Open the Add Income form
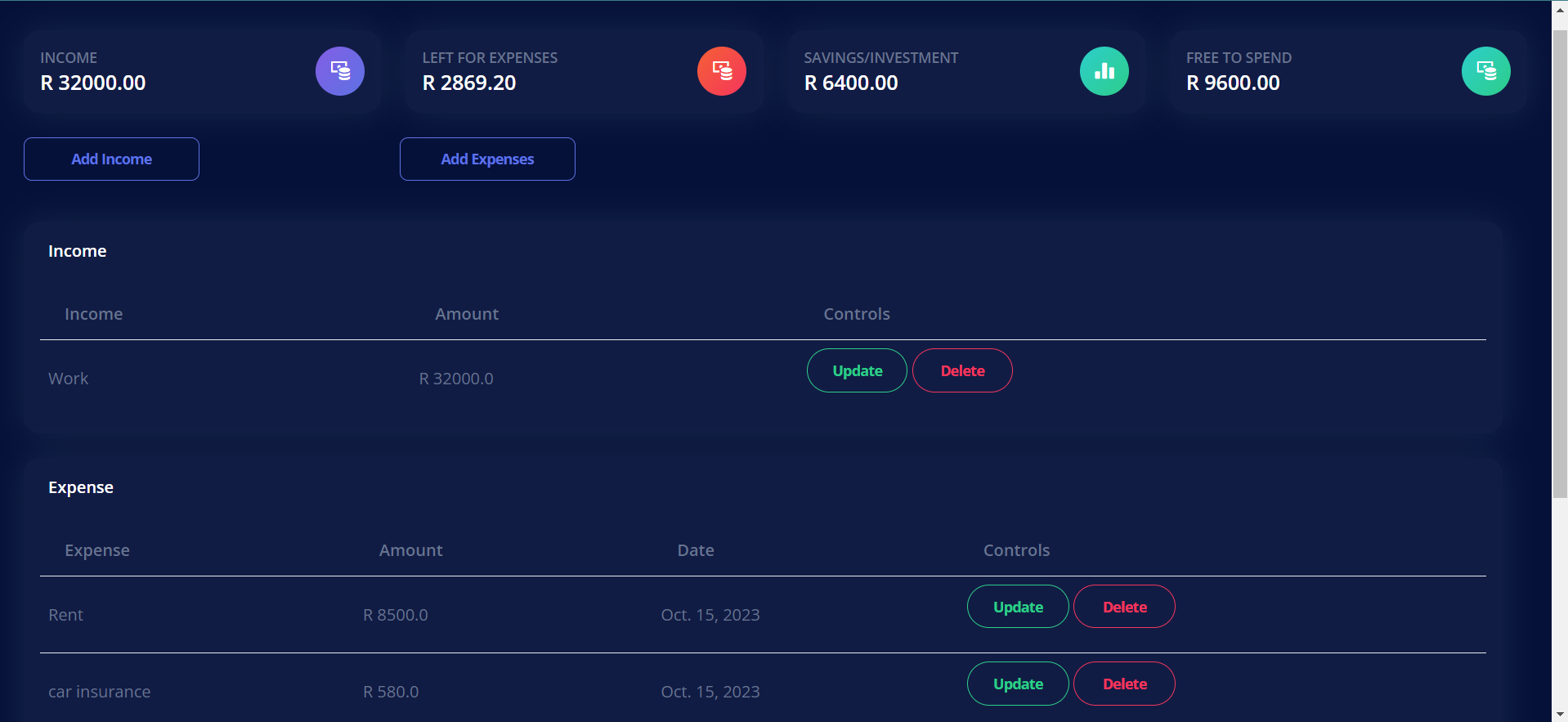This screenshot has height=722, width=1568. coord(111,159)
